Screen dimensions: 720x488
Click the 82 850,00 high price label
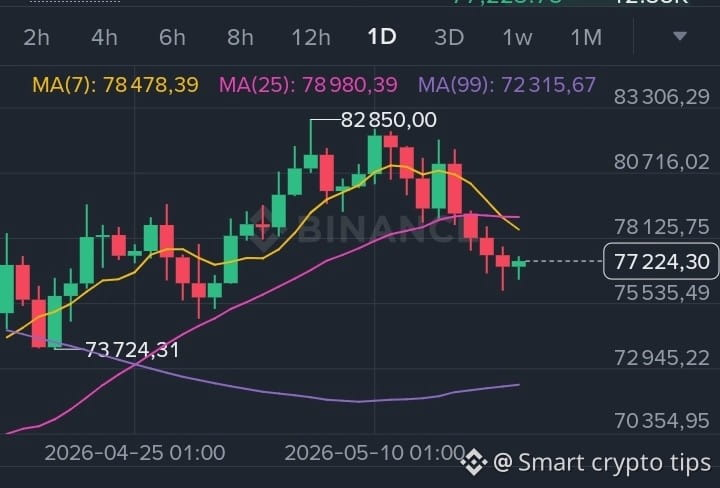(x=389, y=120)
